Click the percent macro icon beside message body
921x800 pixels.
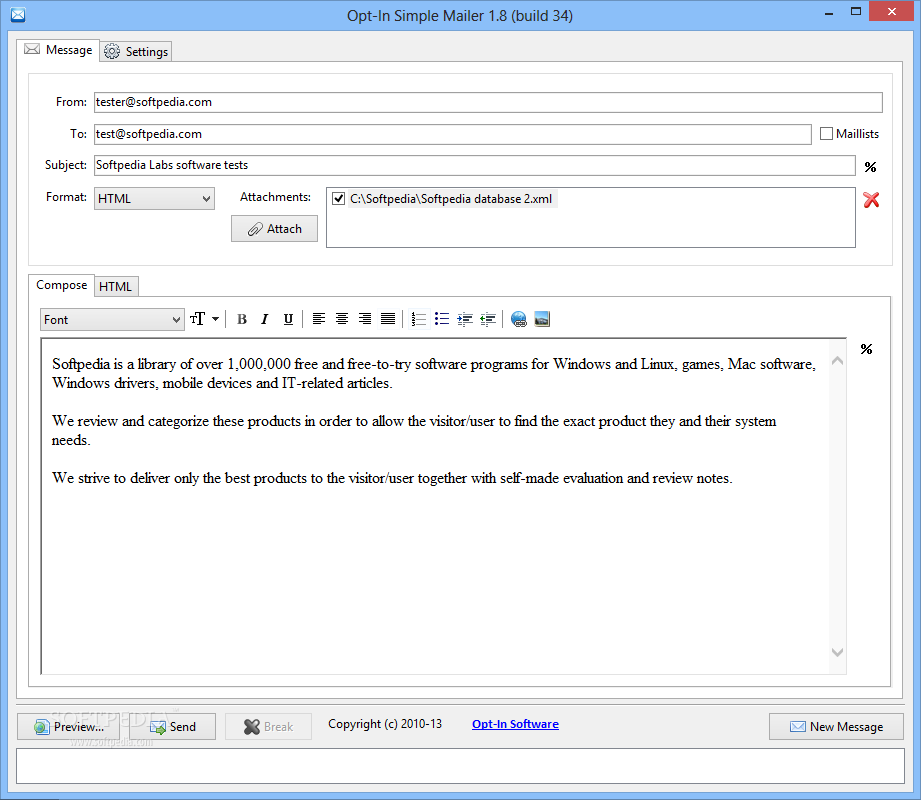pyautogui.click(x=866, y=349)
